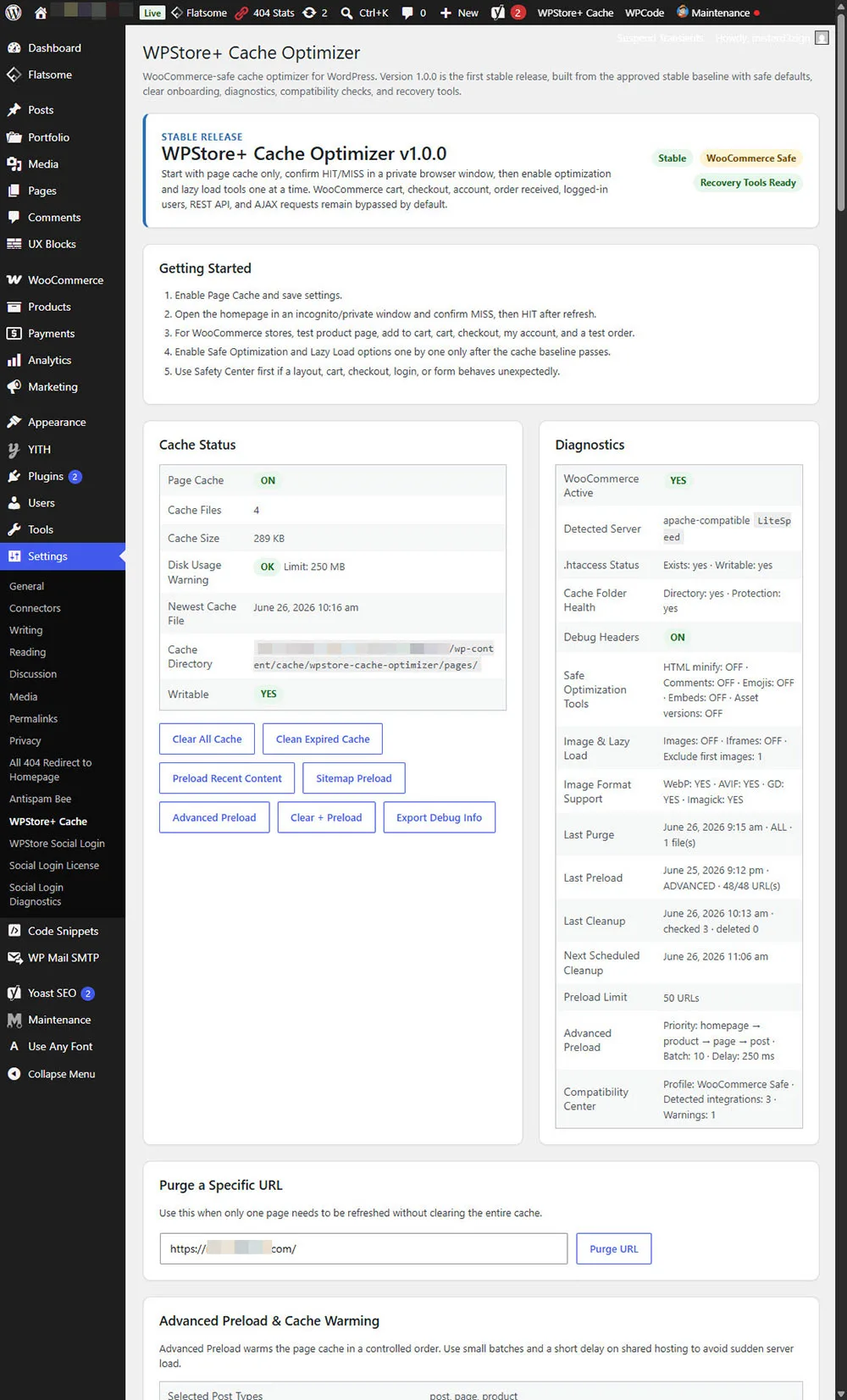Open Flatsome icon in sidebar menu

pyautogui.click(x=14, y=75)
